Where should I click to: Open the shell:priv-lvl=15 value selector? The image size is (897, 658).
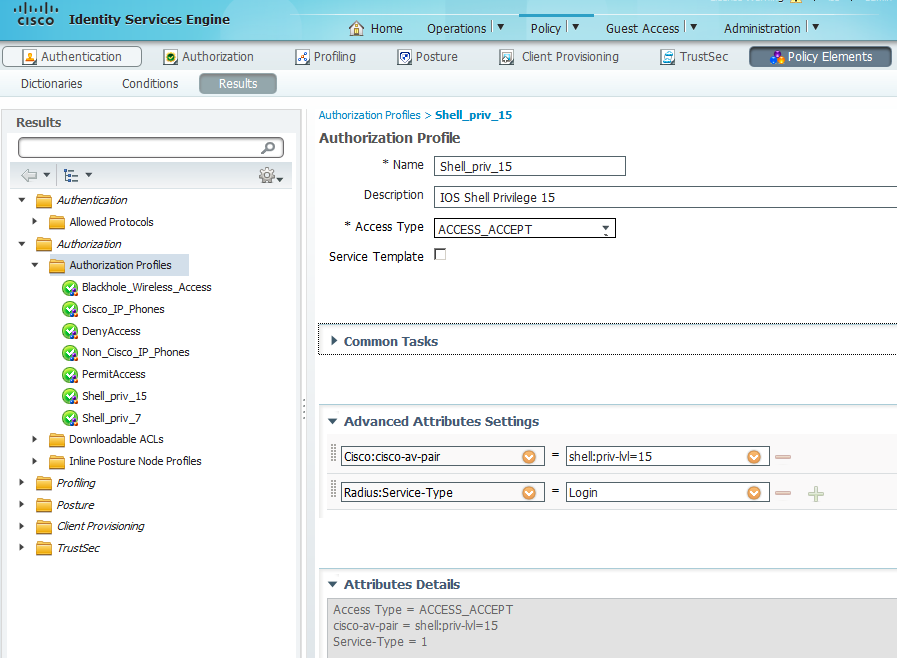point(754,457)
